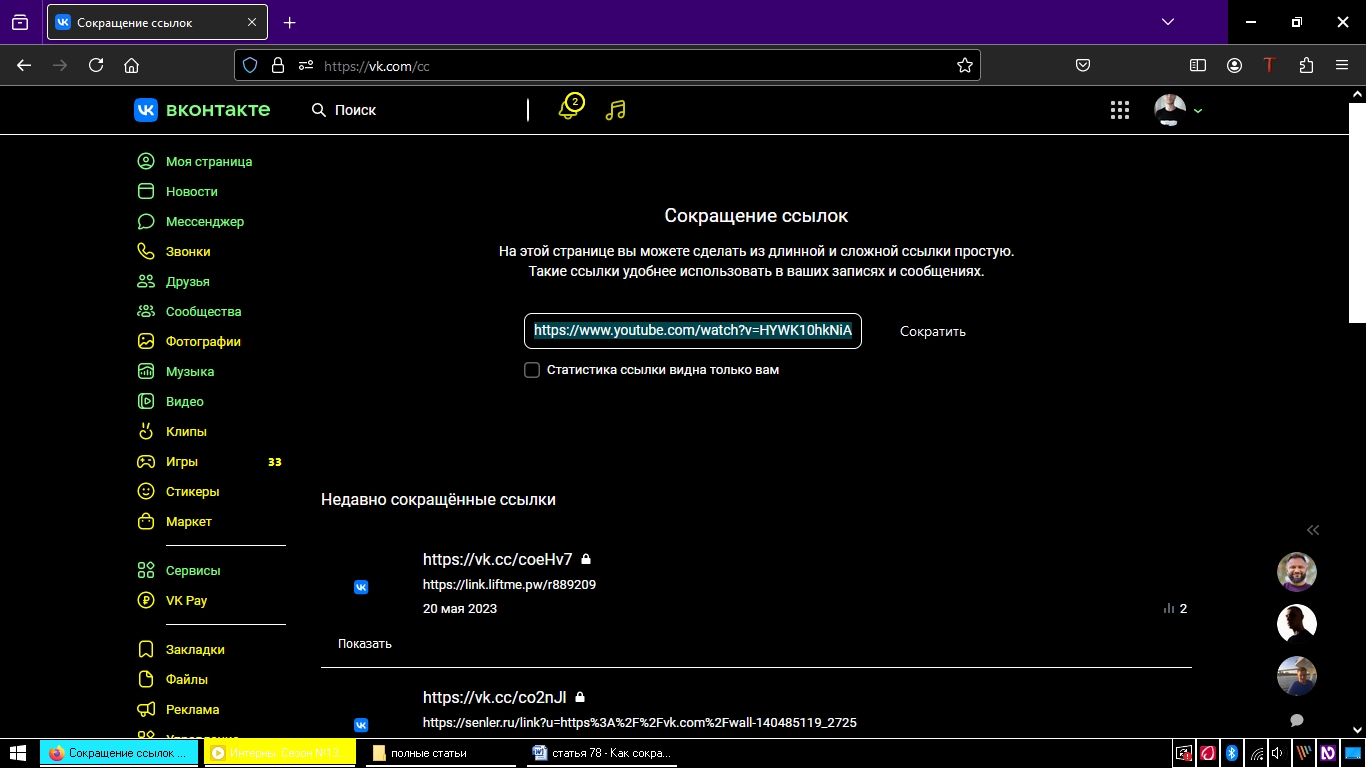Click the ВКонтакте logo

tap(202, 110)
